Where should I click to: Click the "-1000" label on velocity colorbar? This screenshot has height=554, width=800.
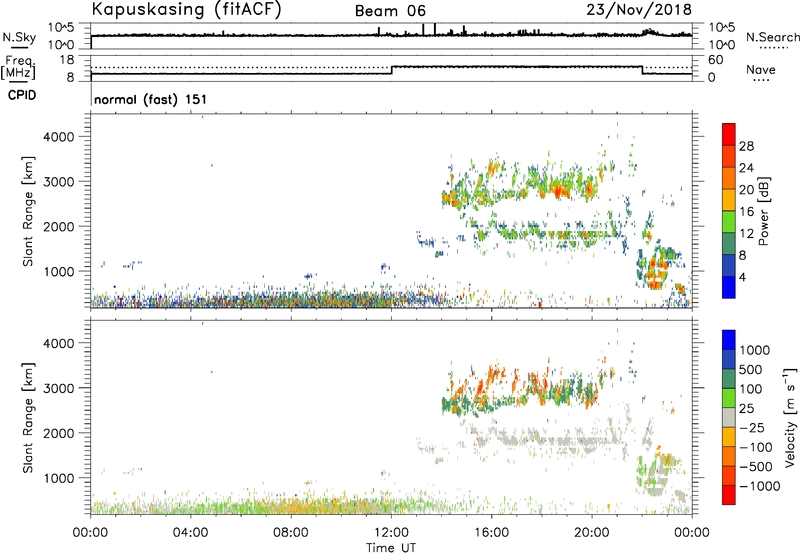(x=760, y=486)
